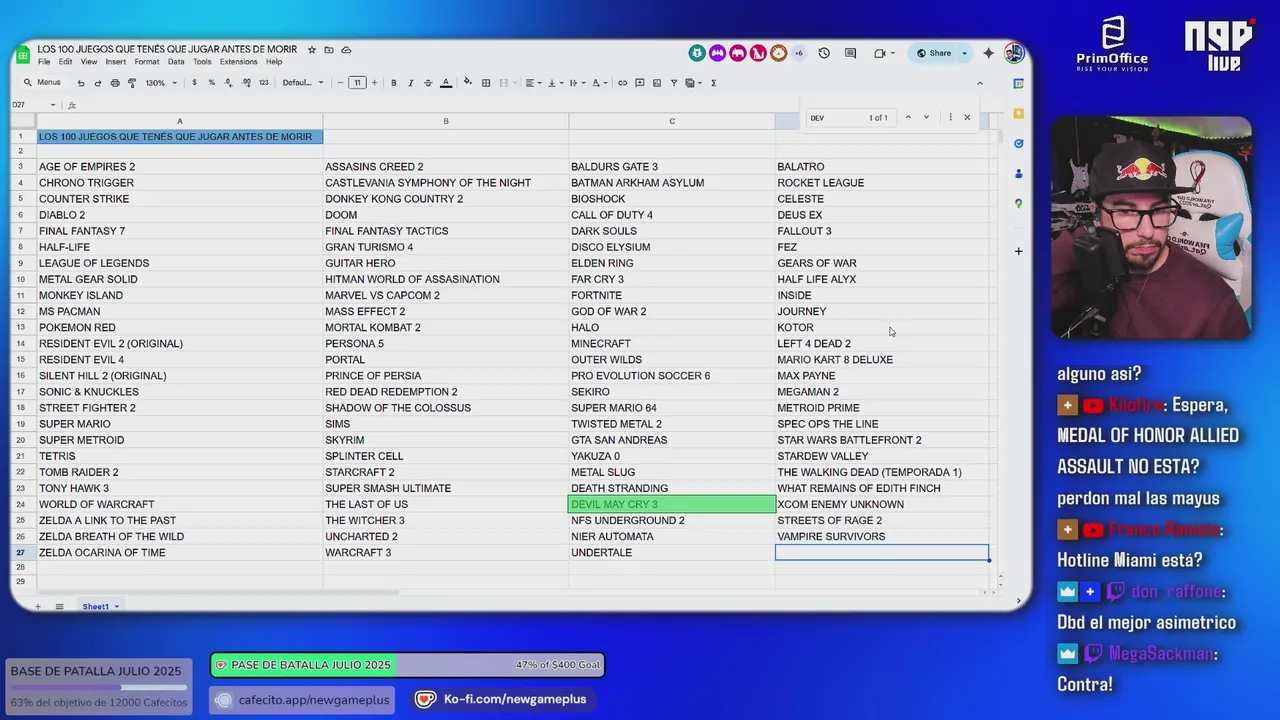The width and height of the screenshot is (1280, 720).
Task: Go to previous find result
Action: [x=908, y=118]
